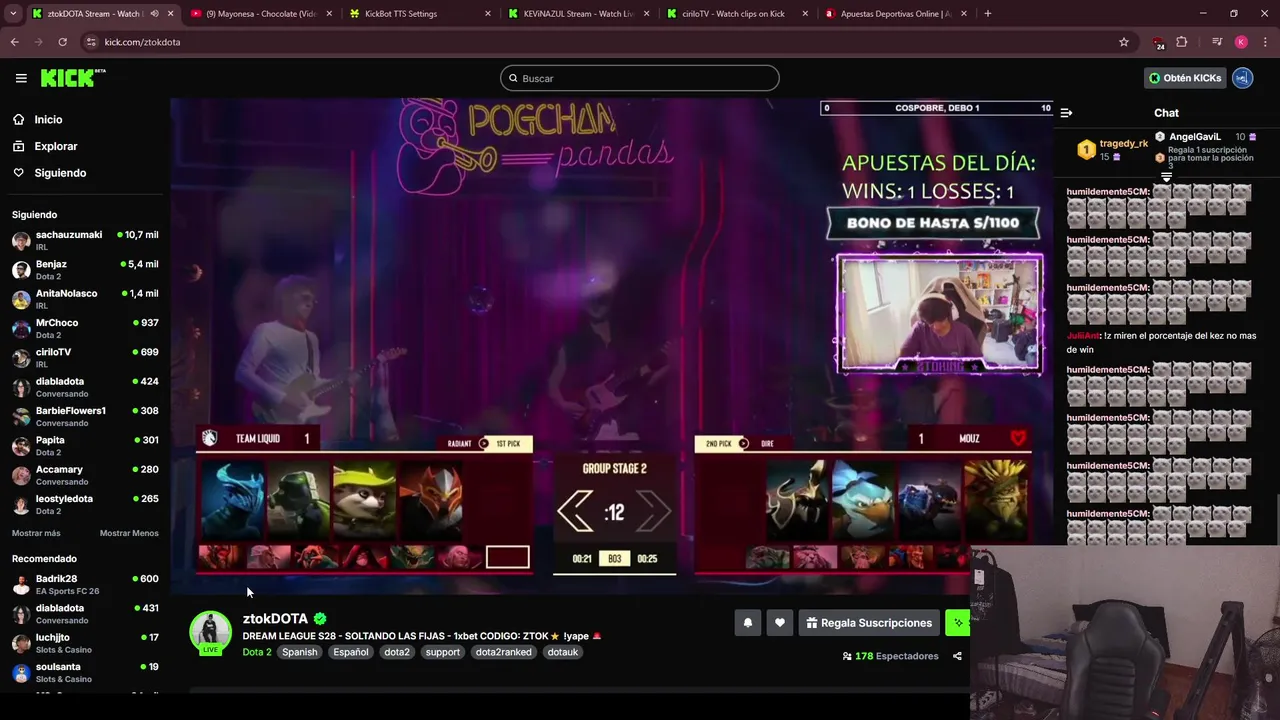The width and height of the screenshot is (1280, 720).
Task: Click the Obtén KICKs button
Action: (1185, 78)
